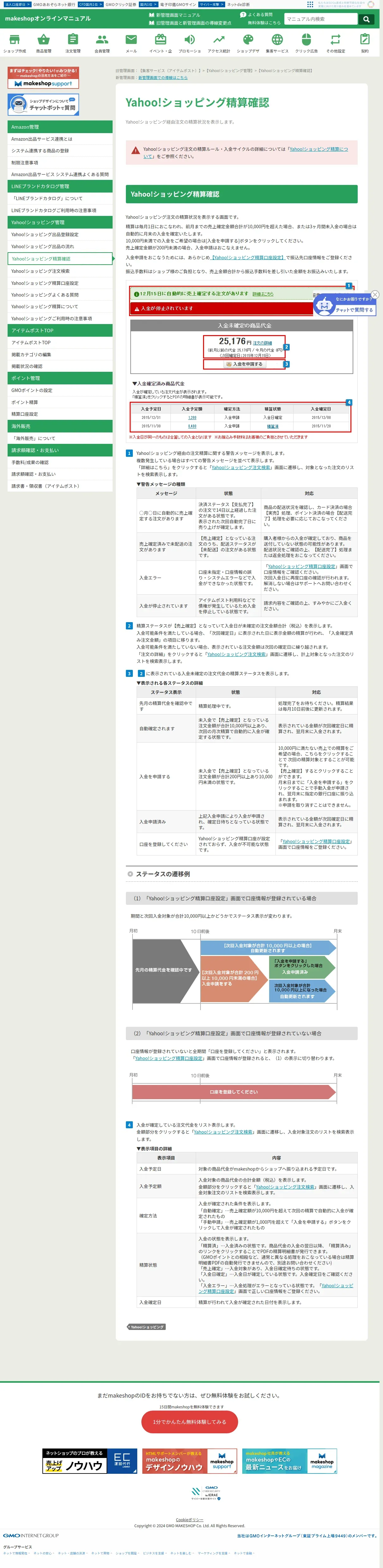Screen dimensions: 383x1568
Task: Open 掲載カテゴリの編集 sidebar item
Action: pos(60,354)
